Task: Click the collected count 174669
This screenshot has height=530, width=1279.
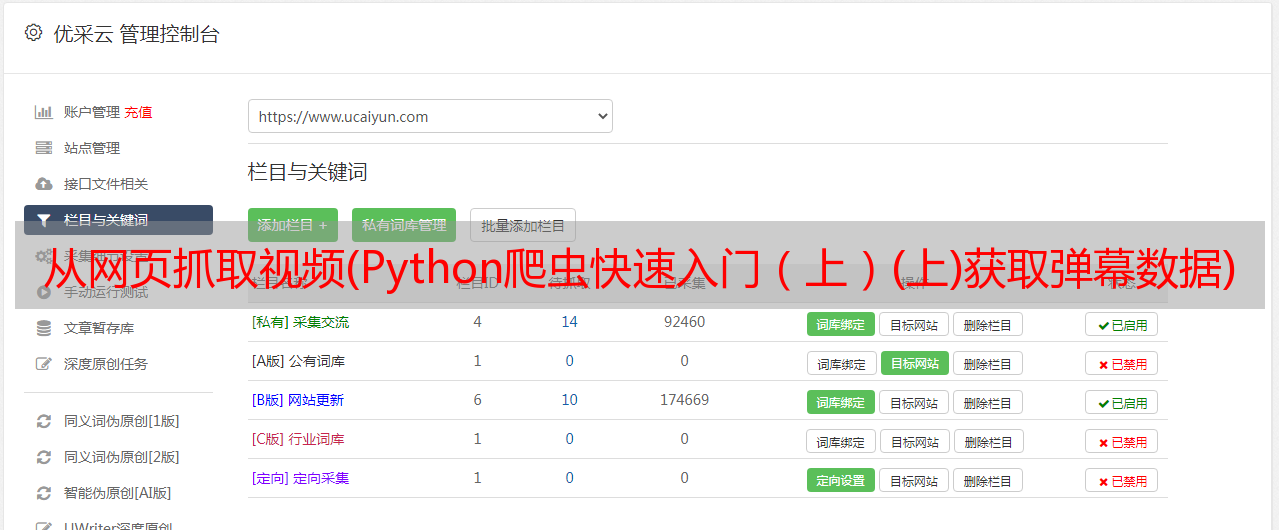Action: click(x=684, y=400)
